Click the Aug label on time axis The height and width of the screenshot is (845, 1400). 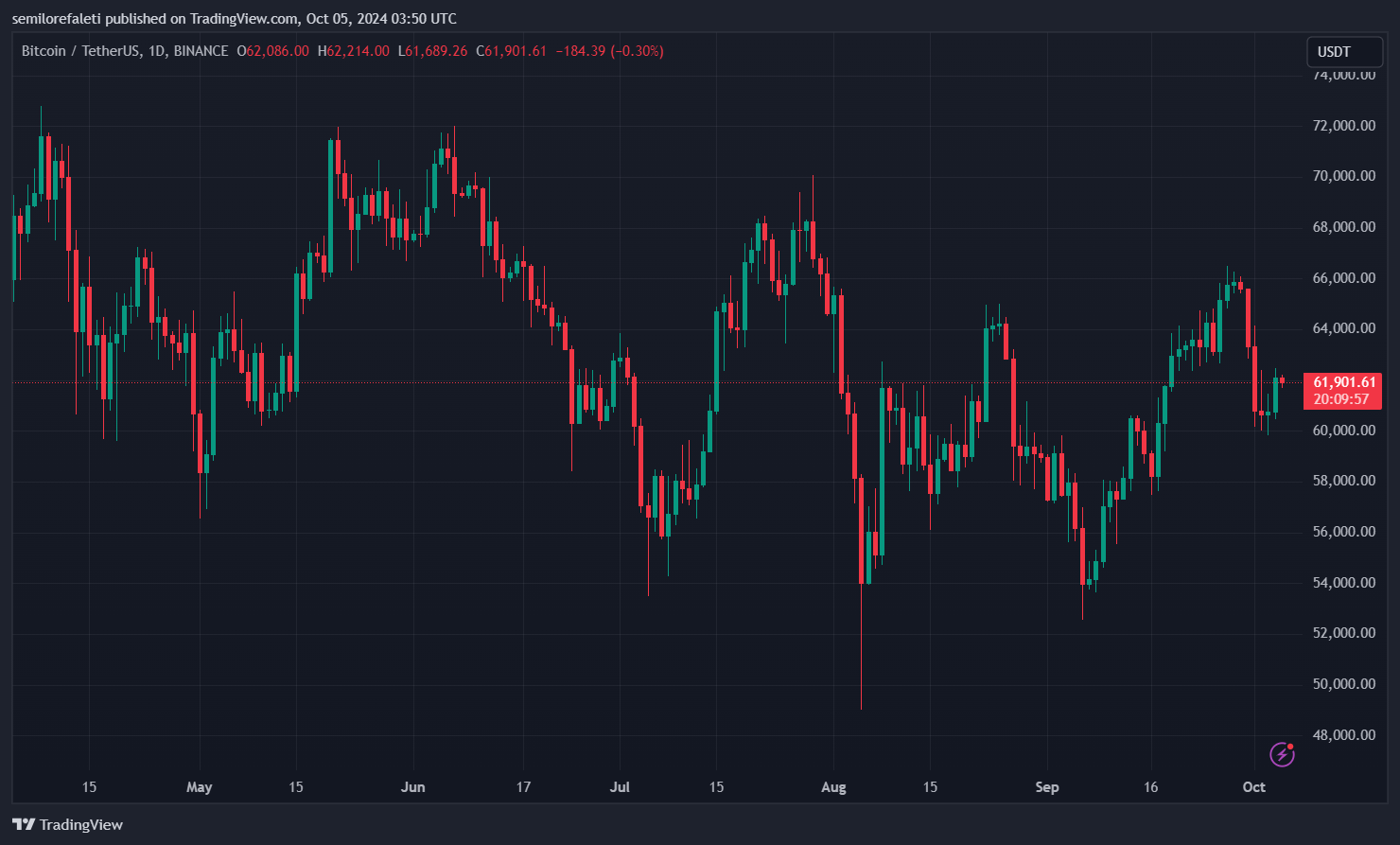833,787
